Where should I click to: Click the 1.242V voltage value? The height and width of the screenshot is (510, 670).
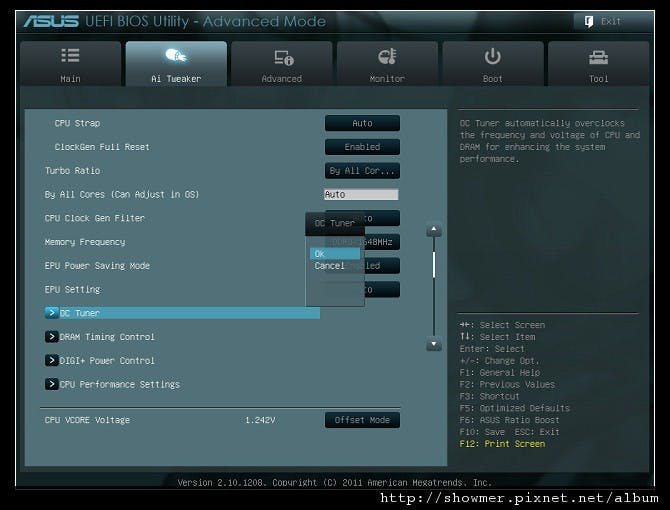click(x=260, y=420)
